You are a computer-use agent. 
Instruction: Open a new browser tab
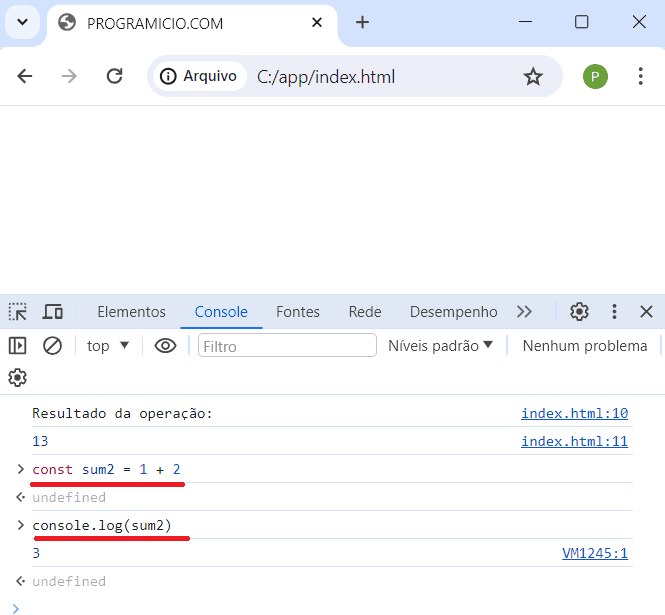[x=362, y=22]
